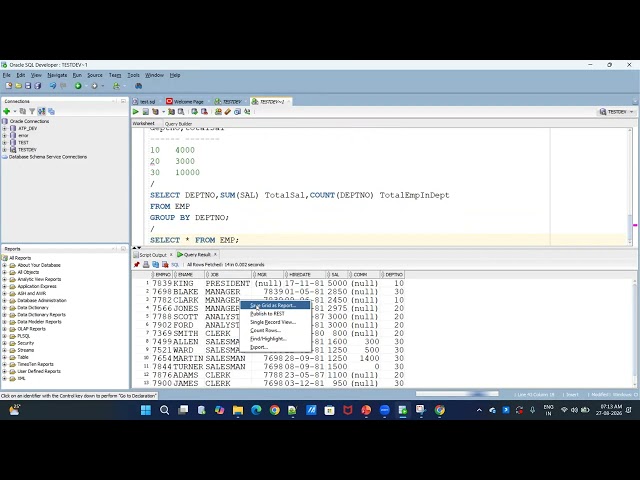Open the new connection dropdown arrow
640x480 pixels.
[x=15, y=111]
